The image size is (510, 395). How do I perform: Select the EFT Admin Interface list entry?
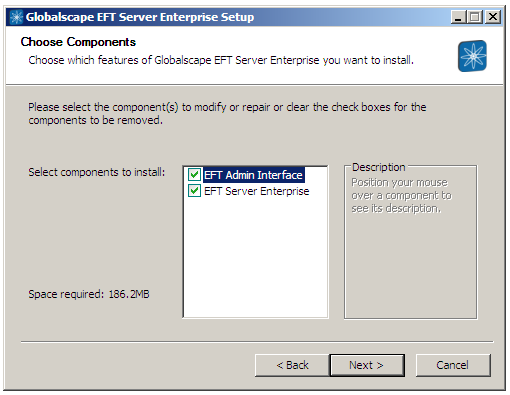coord(253,175)
